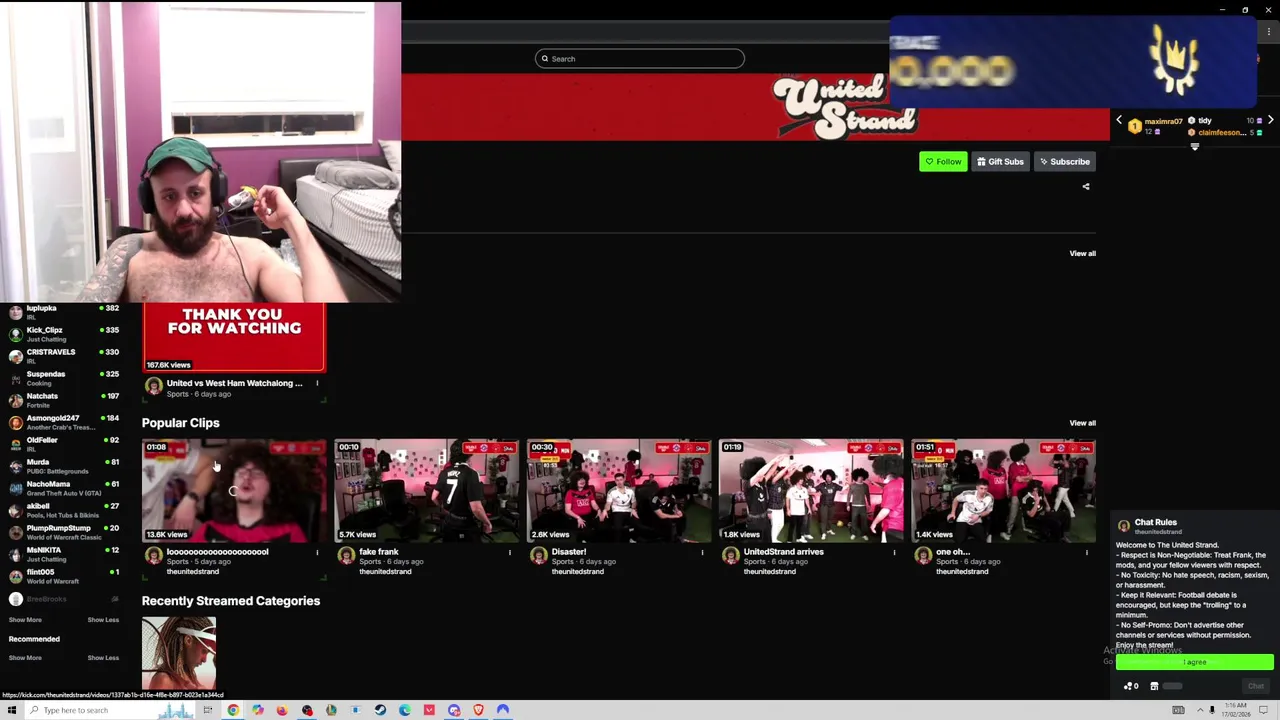Expand Recommended list with Show More

[25, 658]
